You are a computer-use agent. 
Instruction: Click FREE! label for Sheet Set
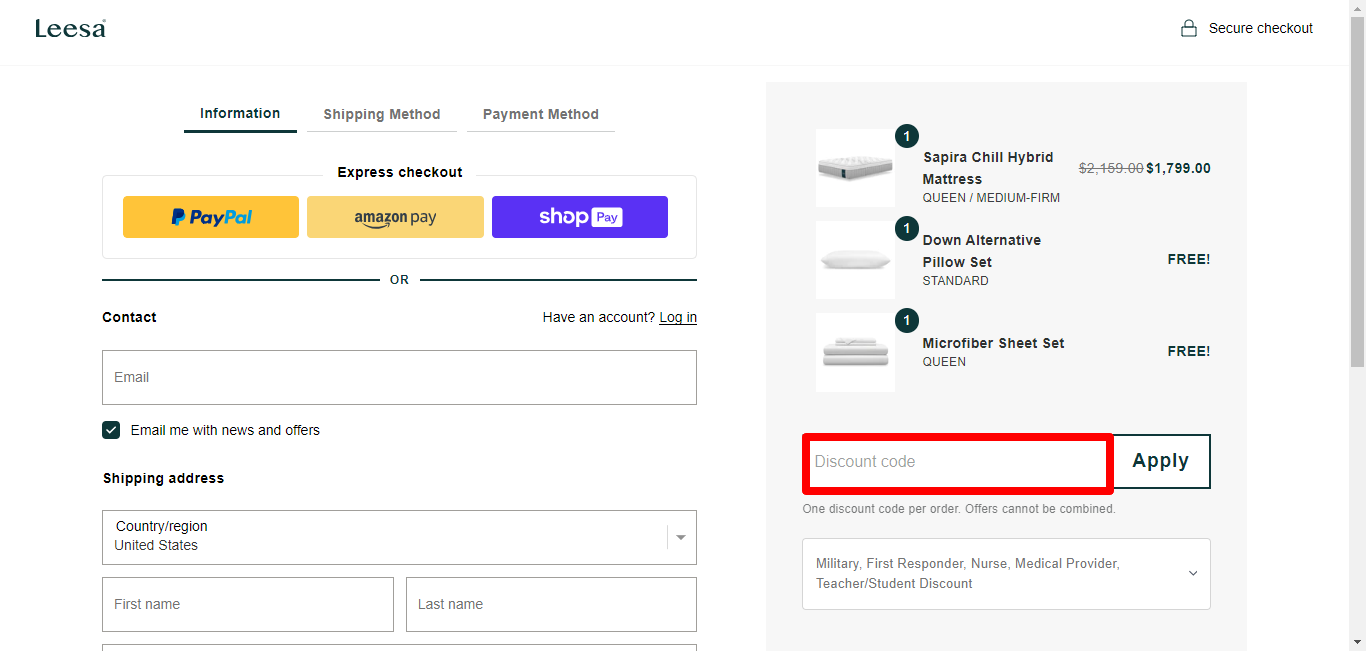1189,351
